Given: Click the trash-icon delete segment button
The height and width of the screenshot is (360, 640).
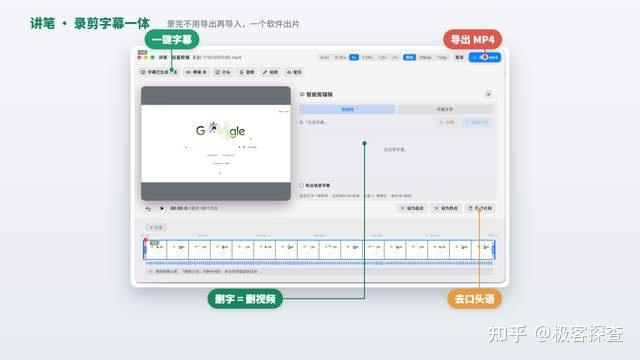Looking at the screenshot, I should (x=480, y=208).
